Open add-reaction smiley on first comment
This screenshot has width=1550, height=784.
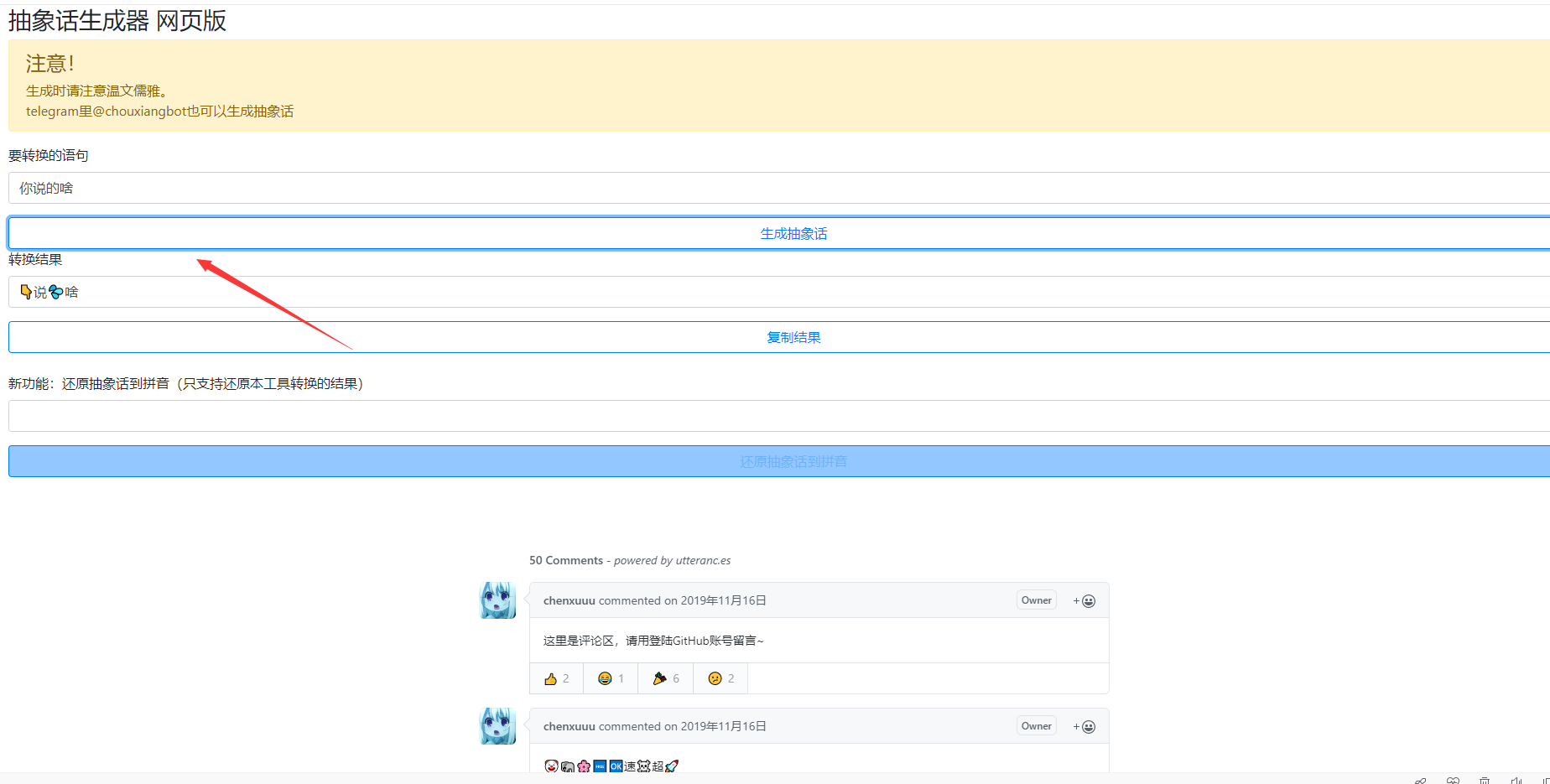click(1084, 601)
